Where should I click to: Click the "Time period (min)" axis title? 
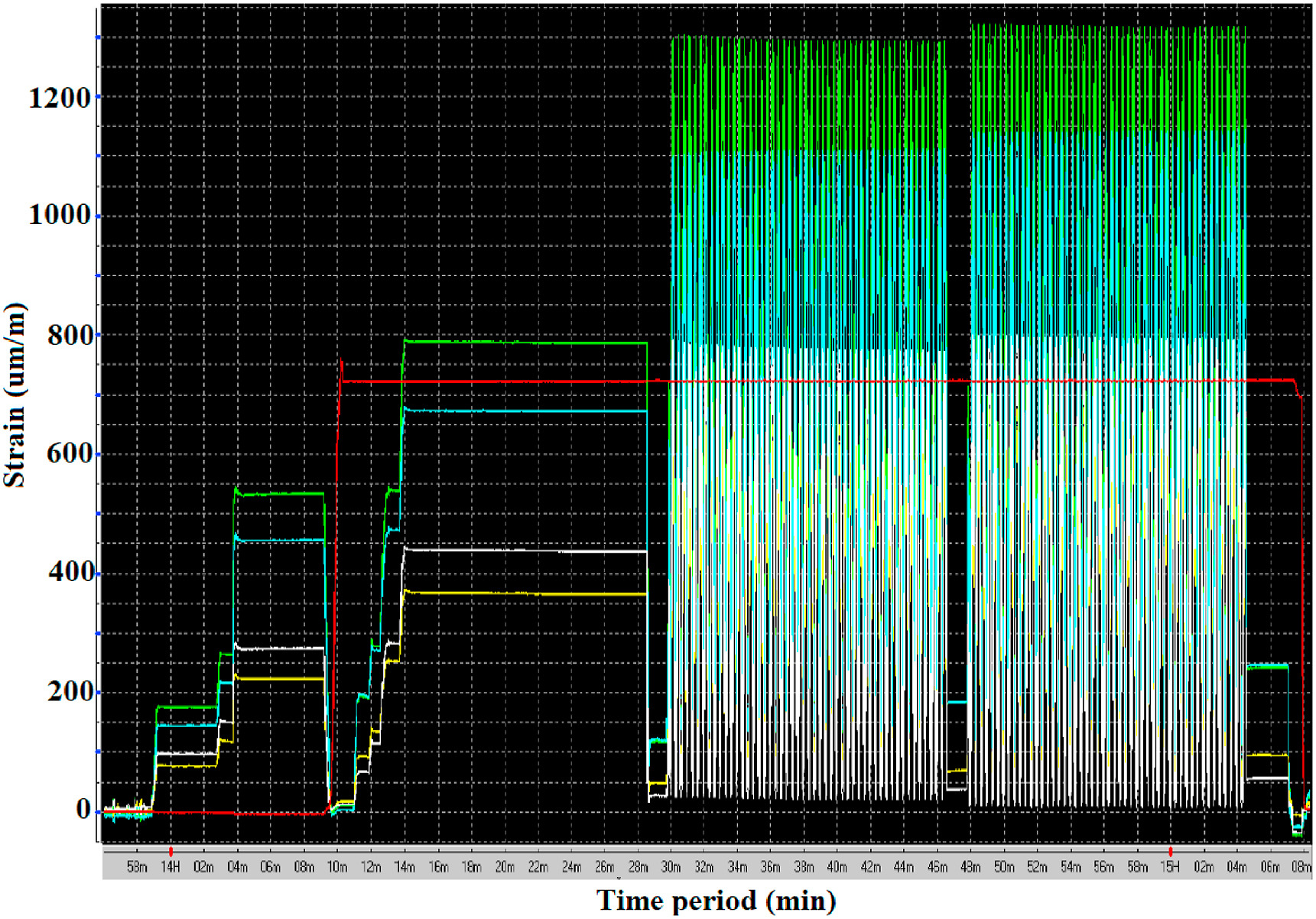click(716, 901)
